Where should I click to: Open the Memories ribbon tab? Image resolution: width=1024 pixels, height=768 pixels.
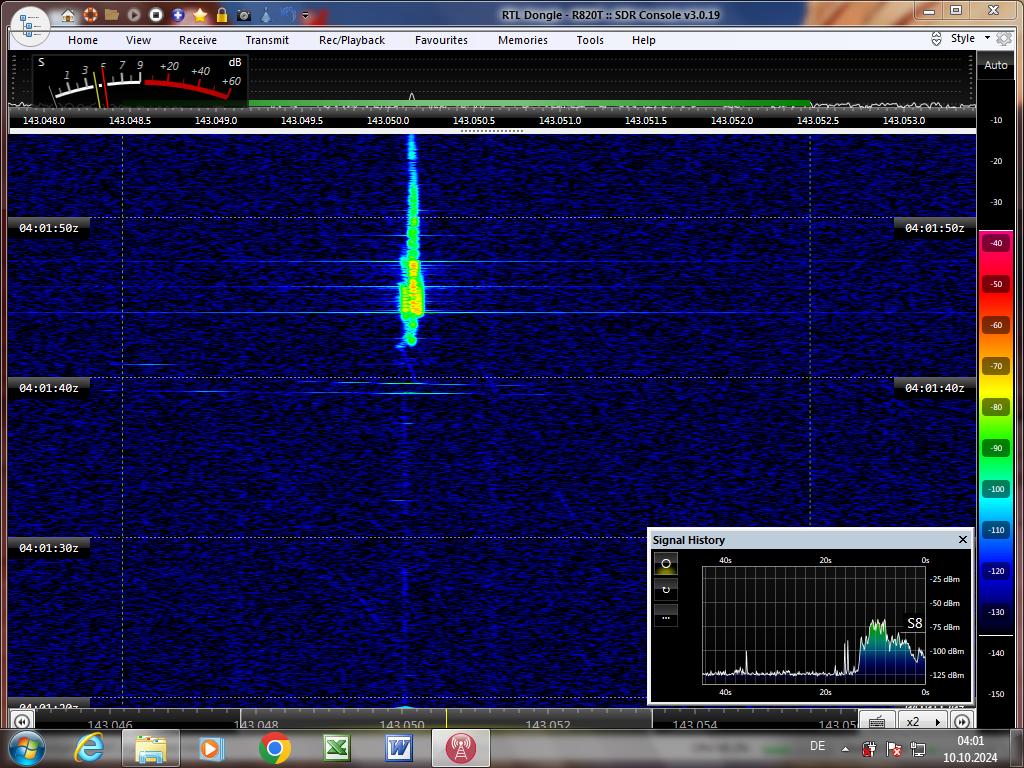click(522, 40)
